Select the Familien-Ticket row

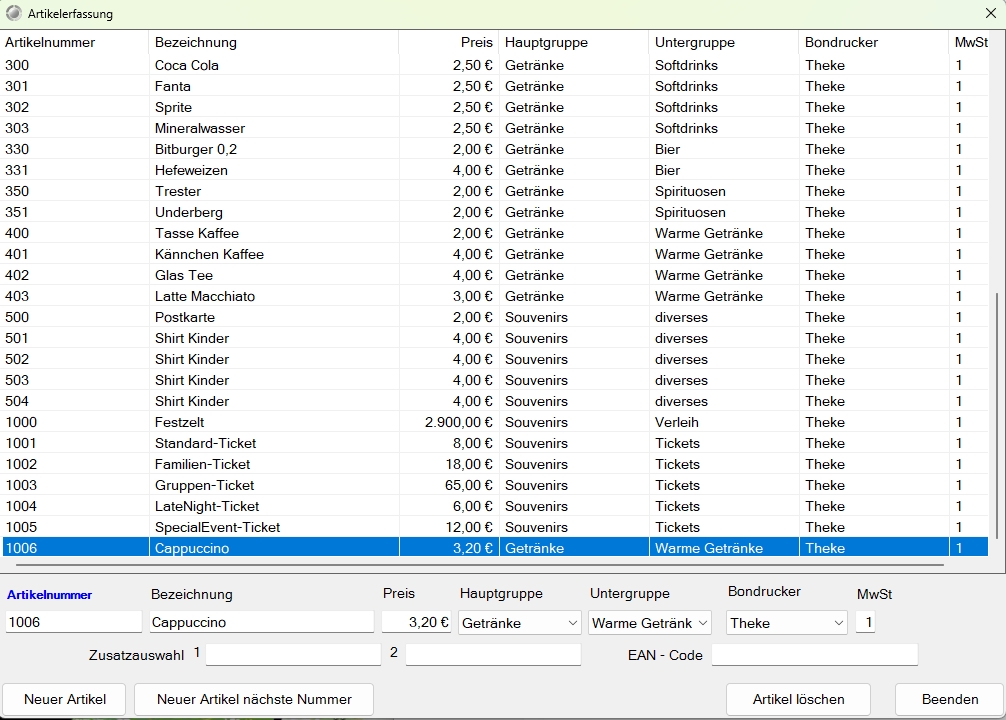[495, 465]
